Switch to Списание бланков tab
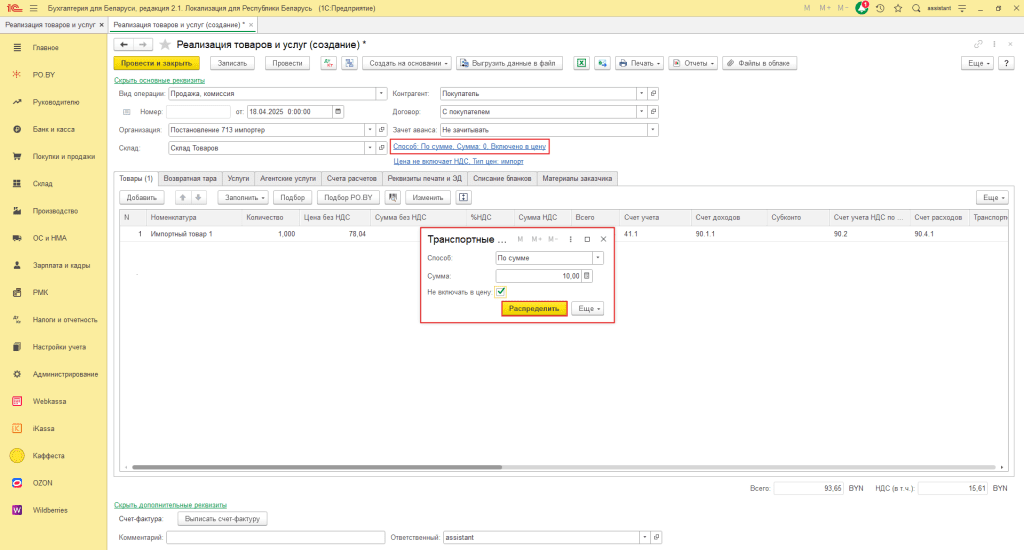This screenshot has width=1024, height=550. click(x=502, y=178)
